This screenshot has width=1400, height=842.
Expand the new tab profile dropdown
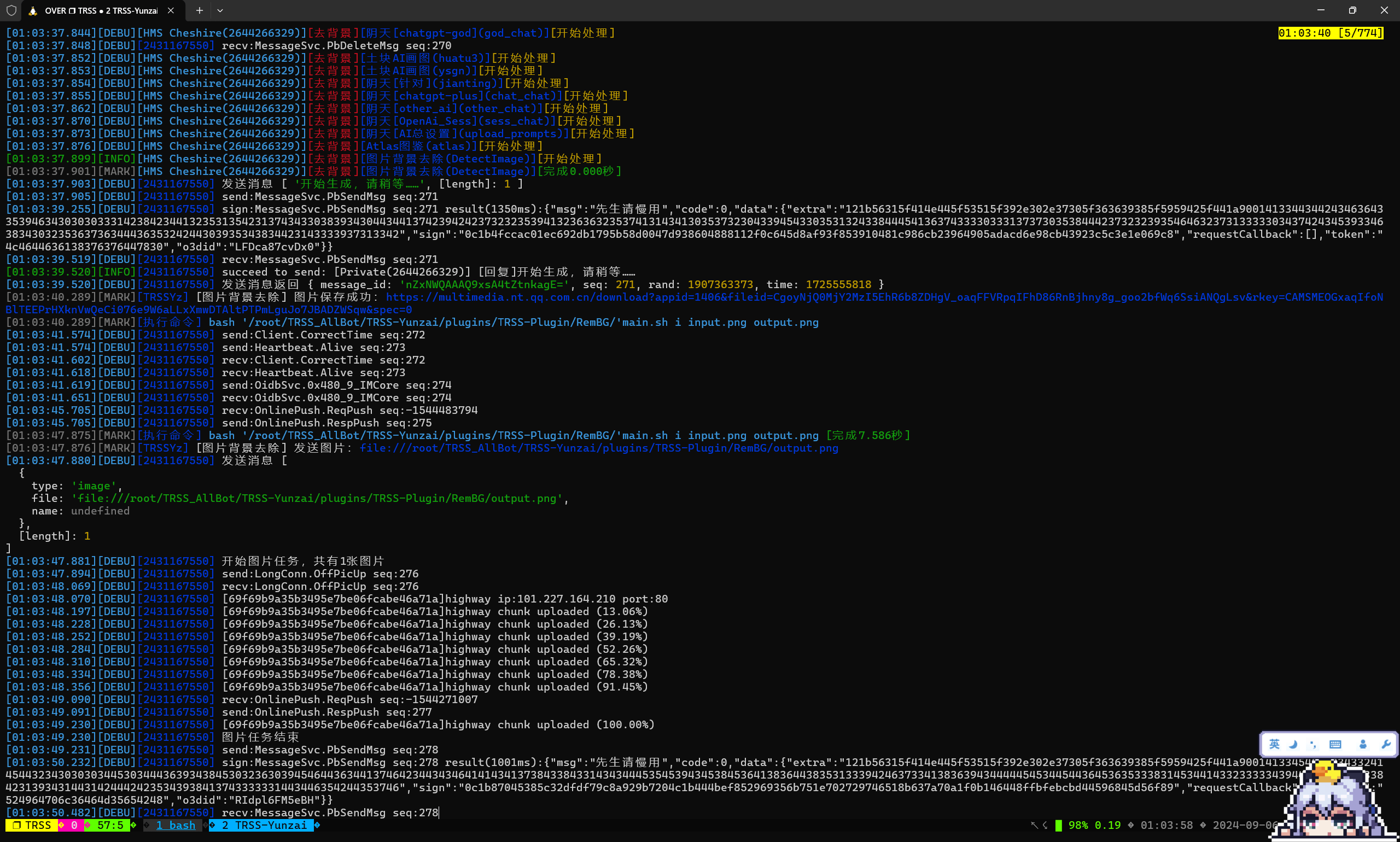[220, 10]
